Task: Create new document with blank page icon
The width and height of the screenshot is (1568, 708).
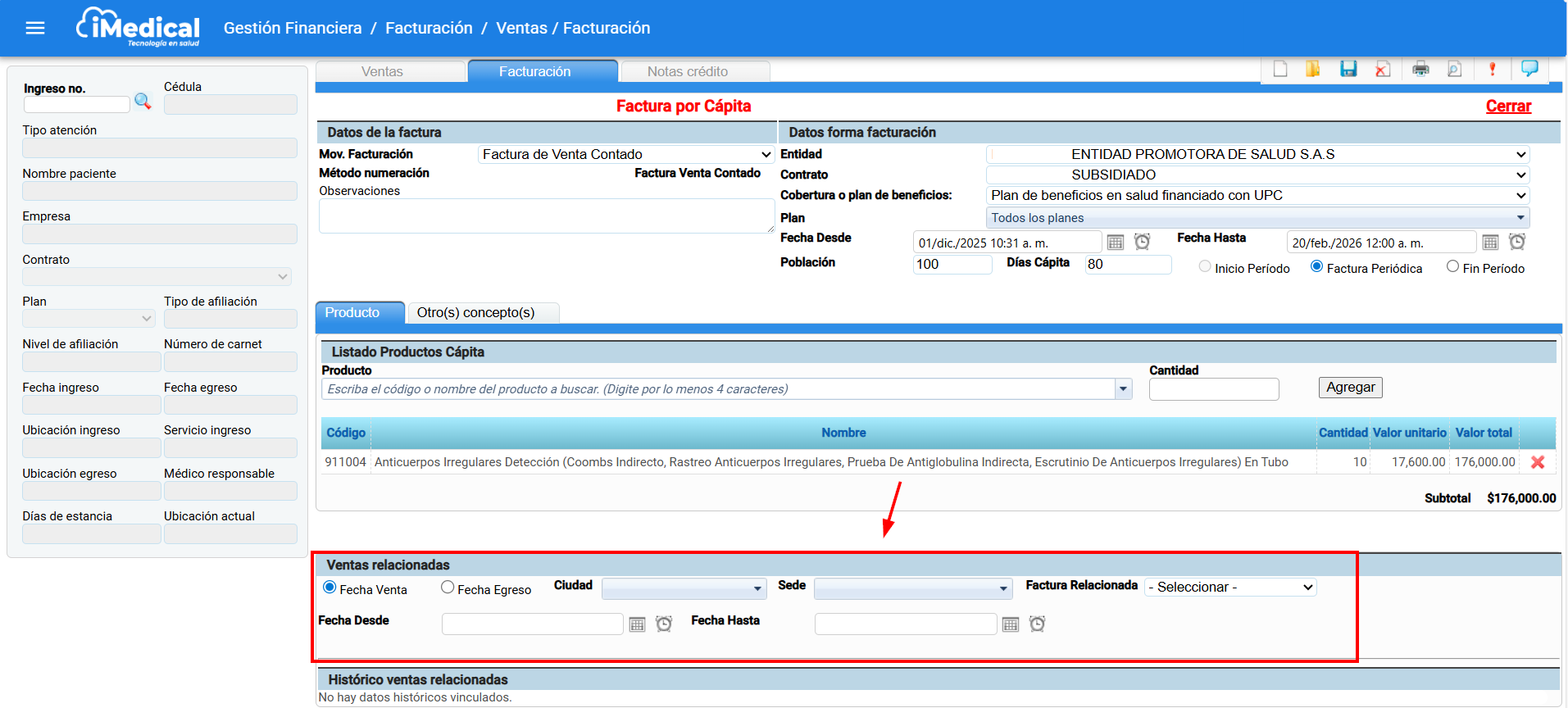Action: (x=1280, y=70)
